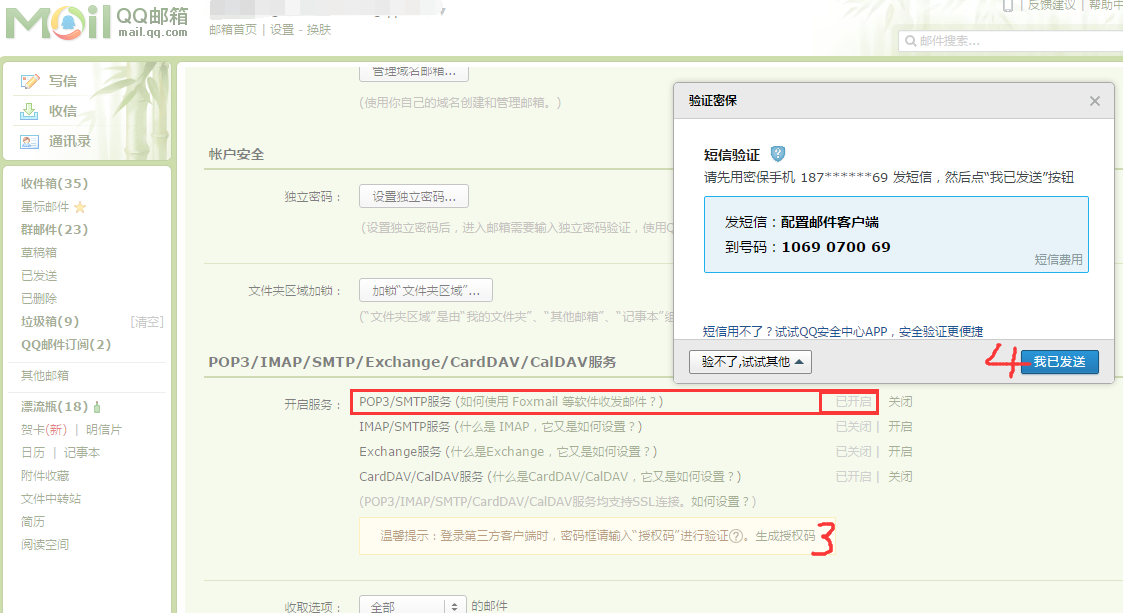Click the star icon next to 星标邮件
Image resolution: width=1123 pixels, height=613 pixels.
pos(80,207)
